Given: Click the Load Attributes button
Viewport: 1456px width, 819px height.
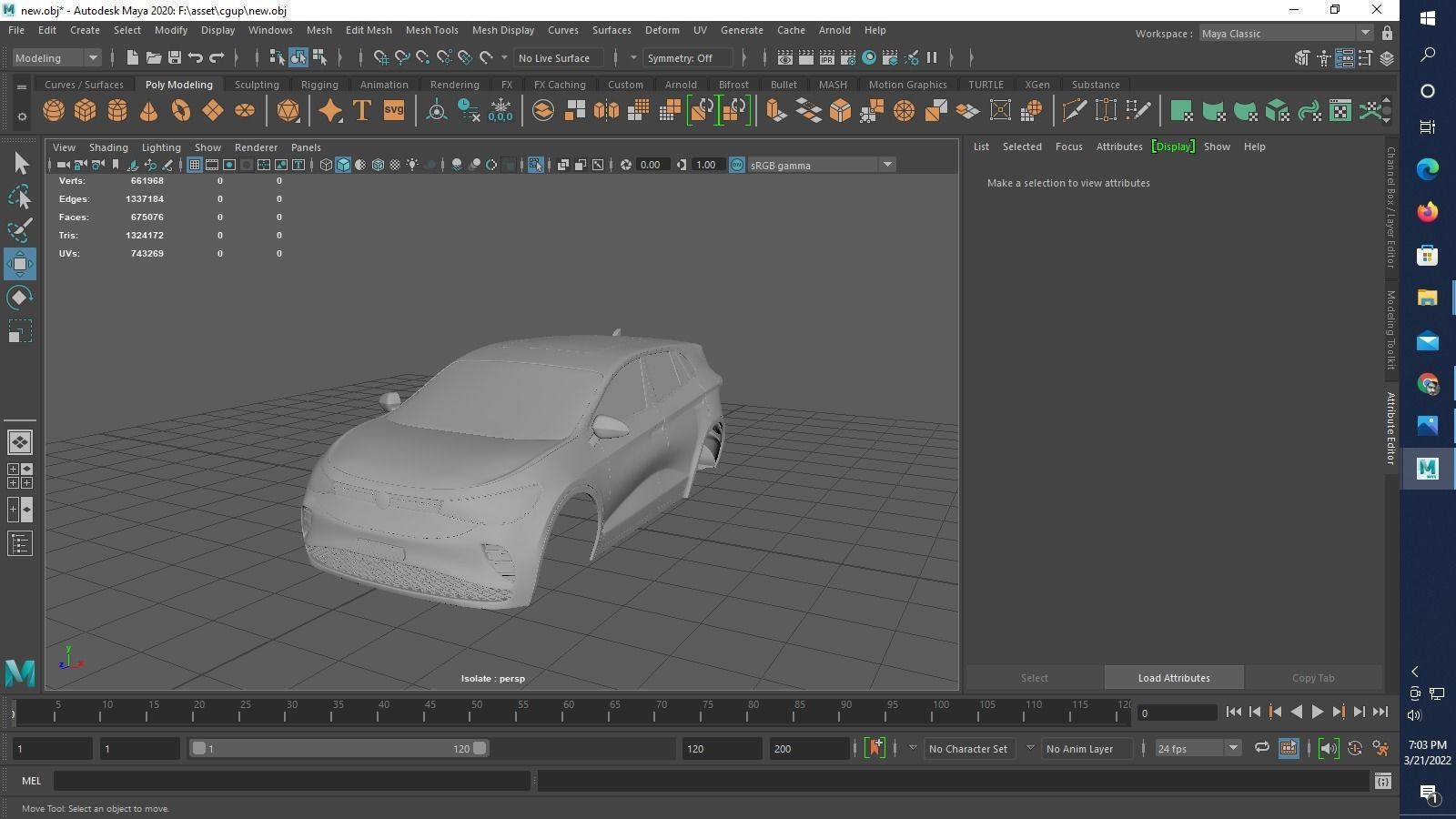Looking at the screenshot, I should [1174, 678].
